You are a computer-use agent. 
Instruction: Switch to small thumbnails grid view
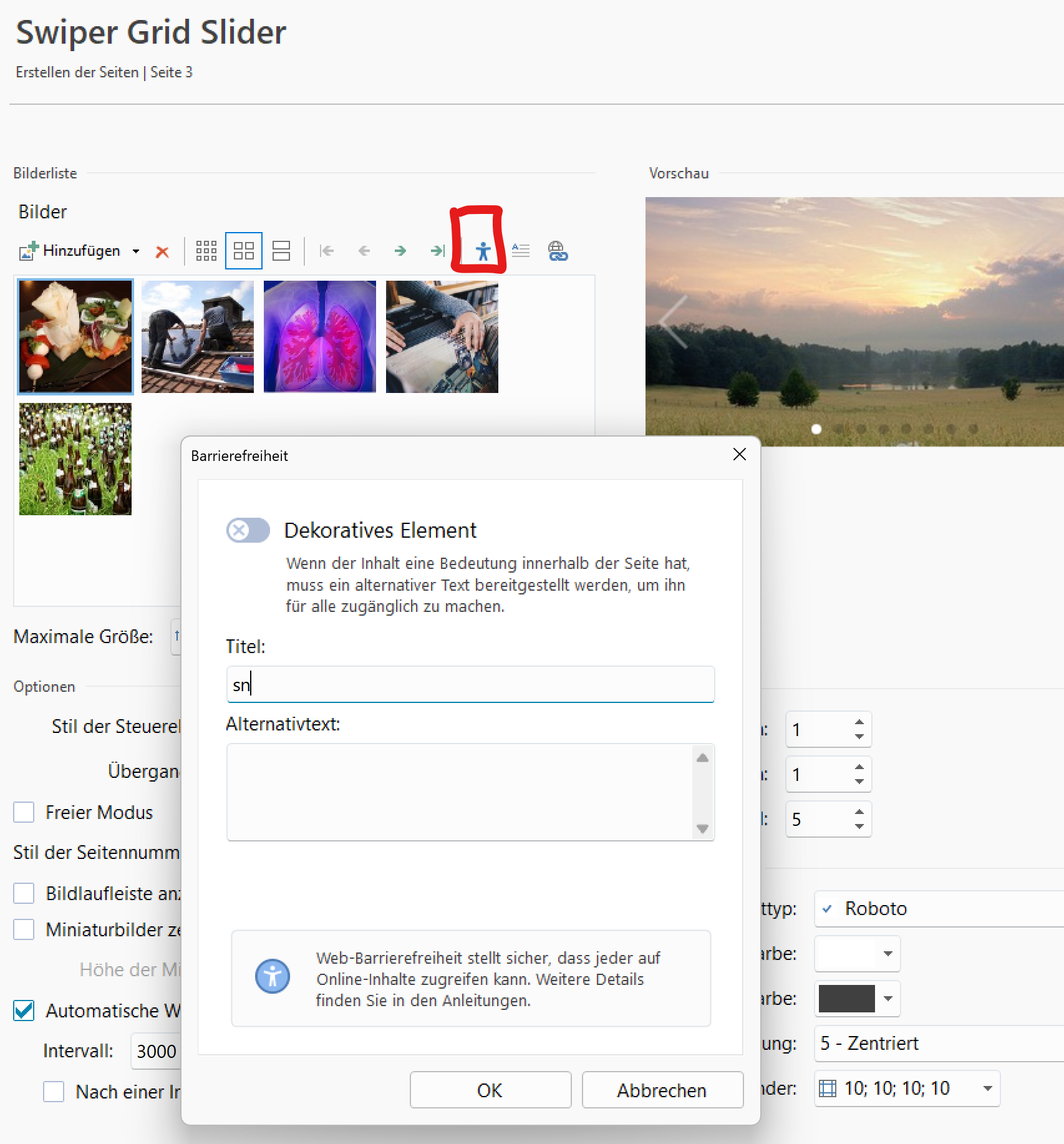(206, 251)
